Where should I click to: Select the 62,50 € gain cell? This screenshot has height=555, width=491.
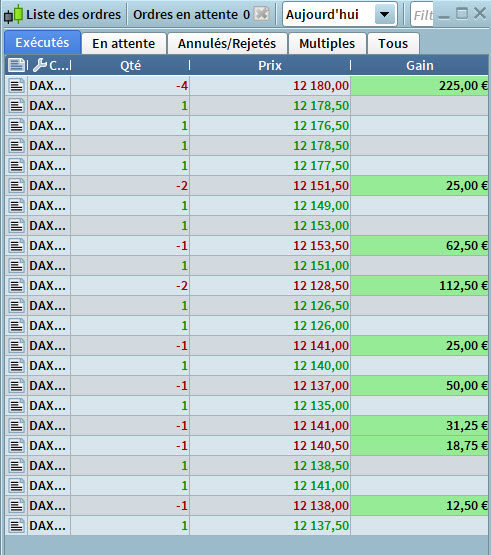[419, 246]
